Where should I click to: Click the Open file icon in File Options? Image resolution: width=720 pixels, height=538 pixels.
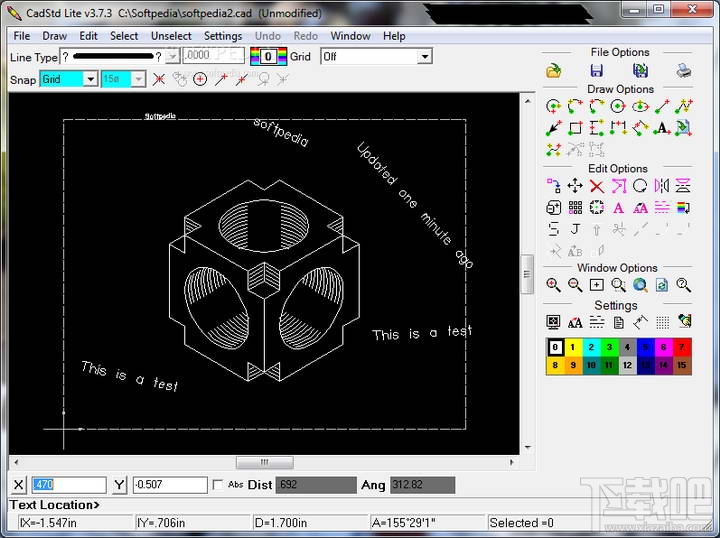(x=554, y=70)
